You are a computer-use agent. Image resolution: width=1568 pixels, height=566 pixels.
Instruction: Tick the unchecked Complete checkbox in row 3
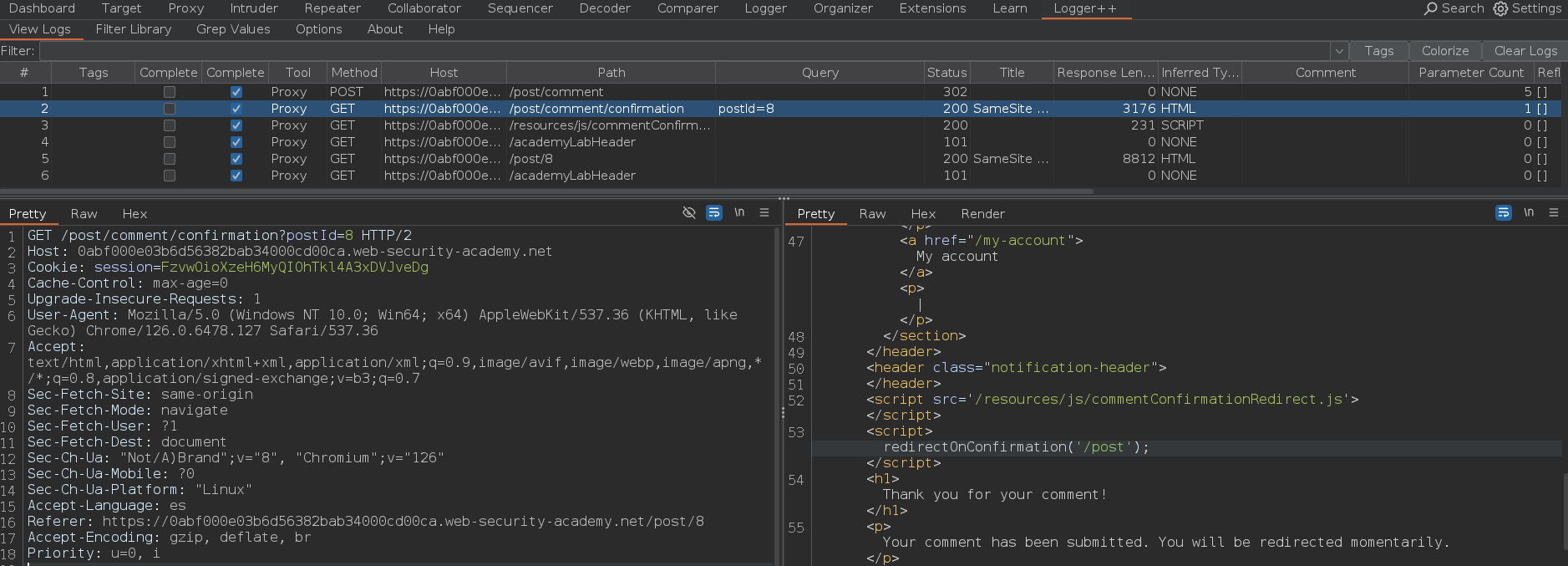click(x=170, y=125)
